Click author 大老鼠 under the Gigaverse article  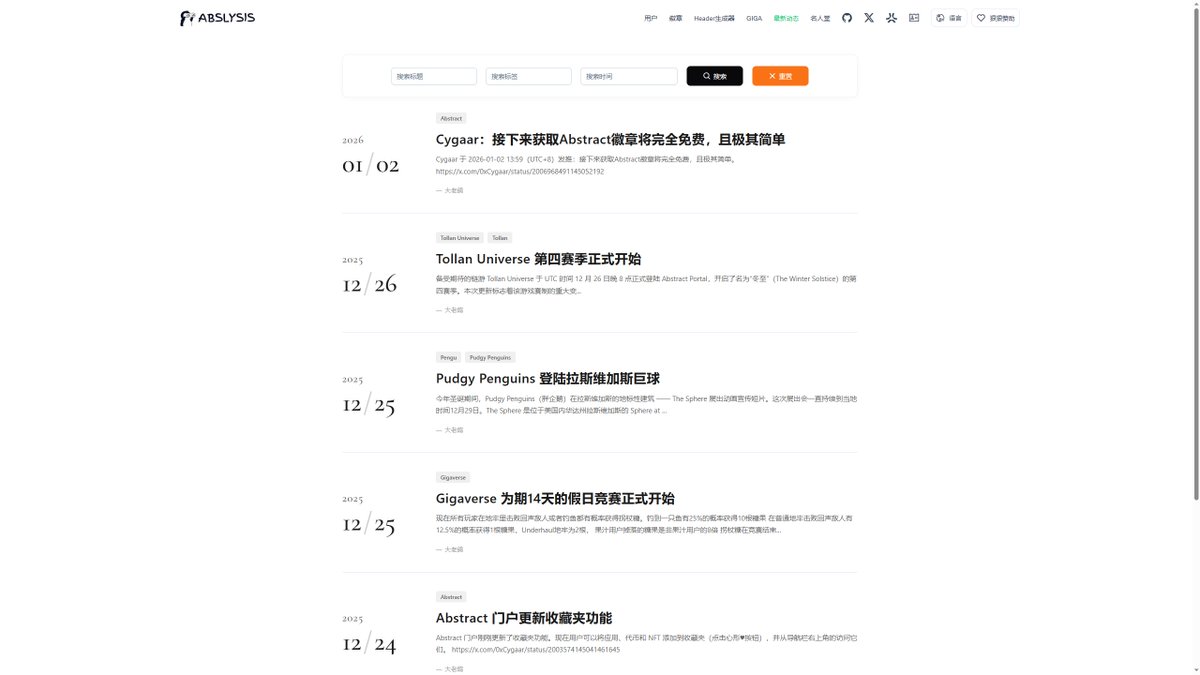click(x=454, y=549)
